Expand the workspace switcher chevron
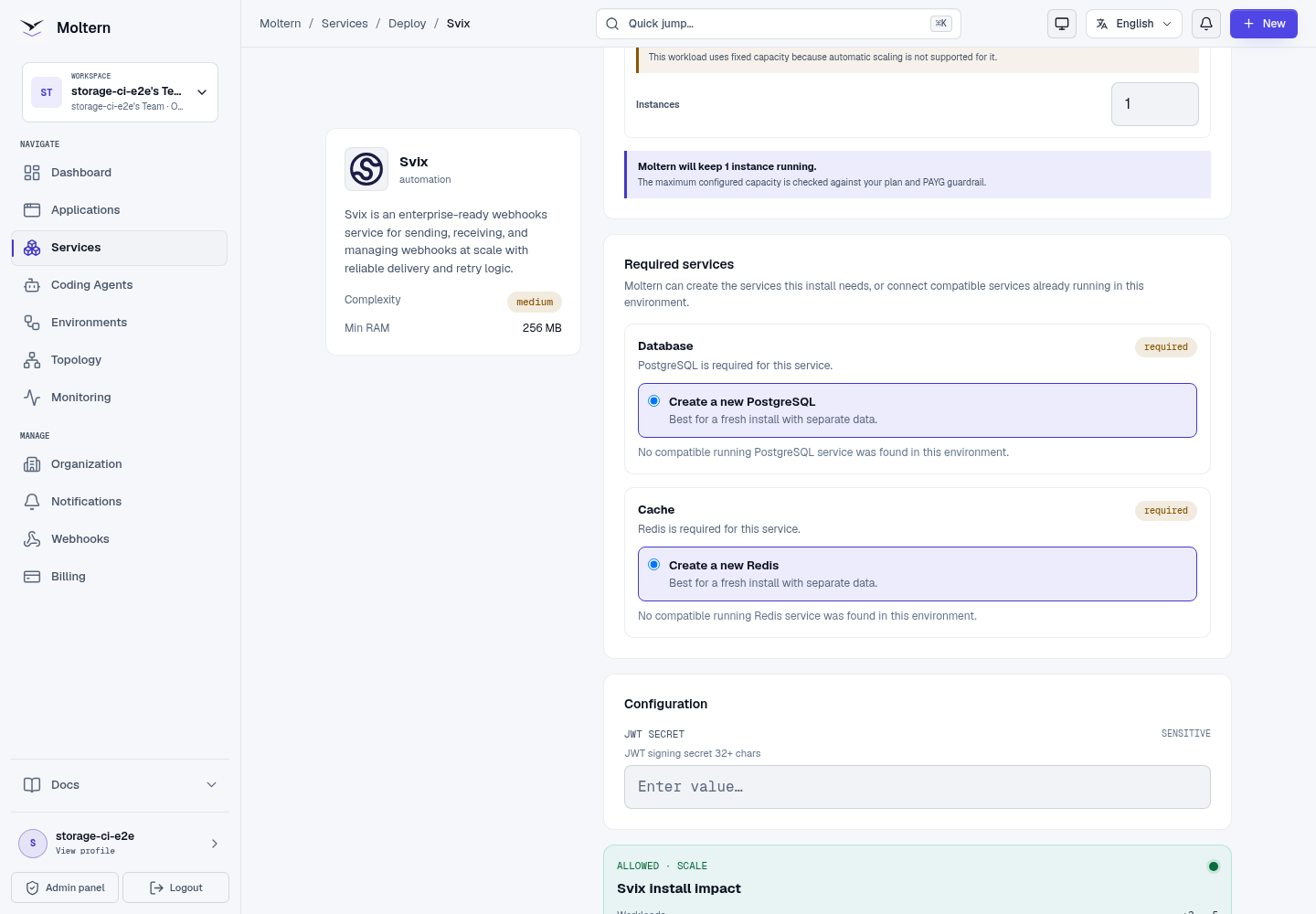 202,92
